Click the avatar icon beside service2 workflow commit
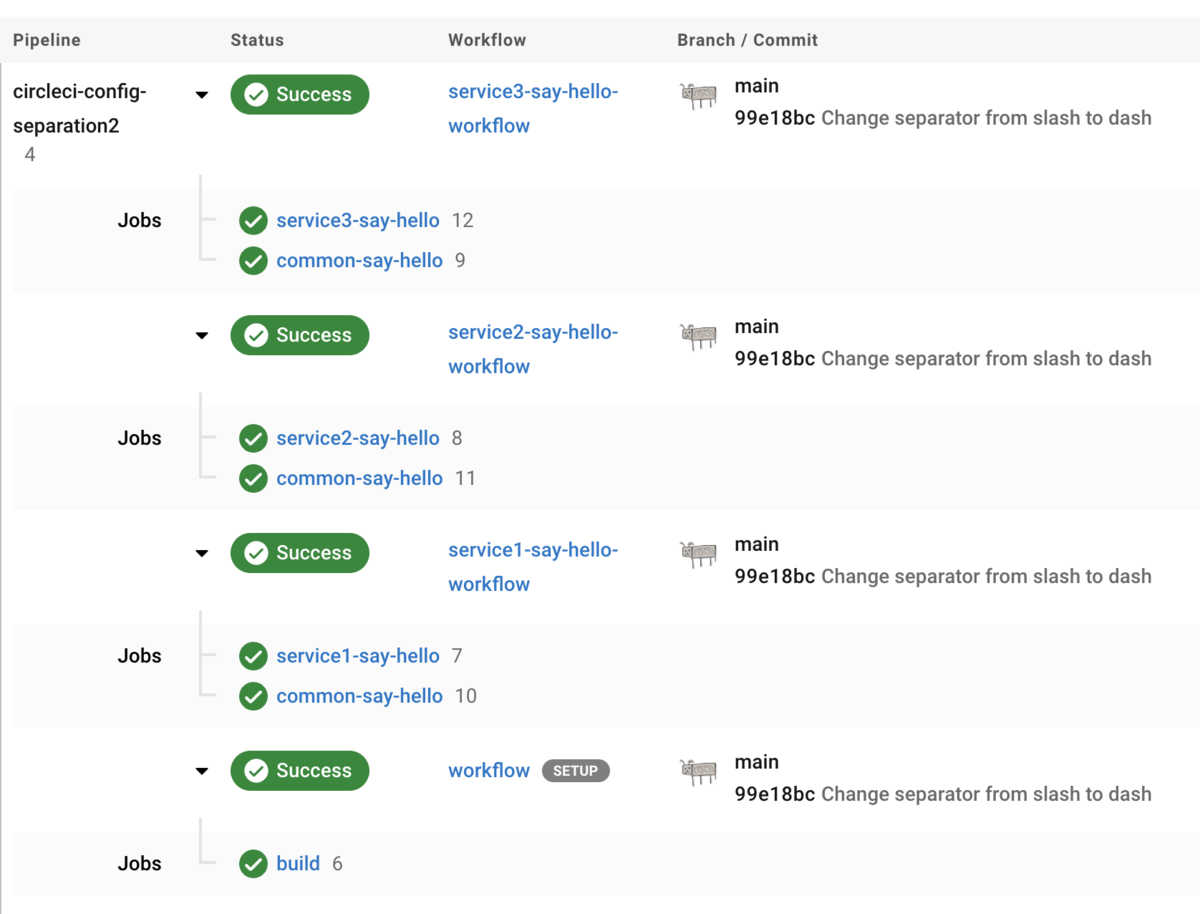The image size is (1200, 914). coord(698,336)
